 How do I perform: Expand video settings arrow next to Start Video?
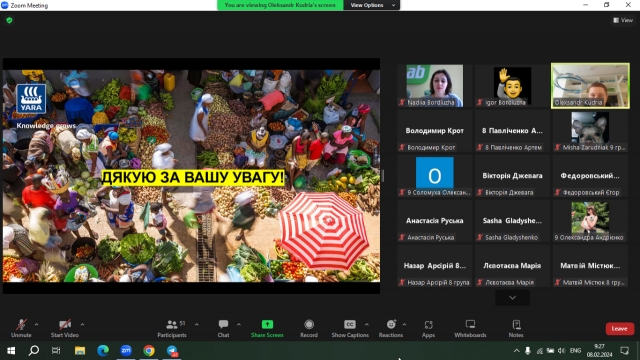pos(82,324)
